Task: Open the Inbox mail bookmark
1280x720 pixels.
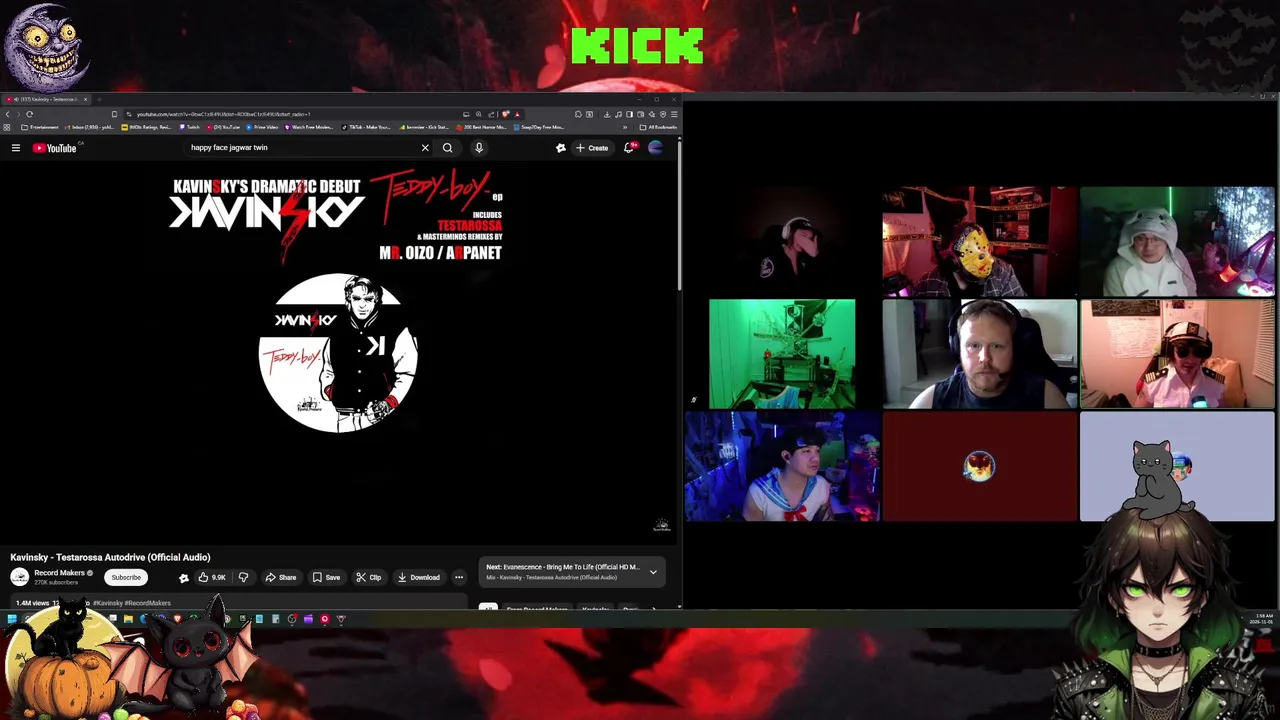Action: (90, 127)
